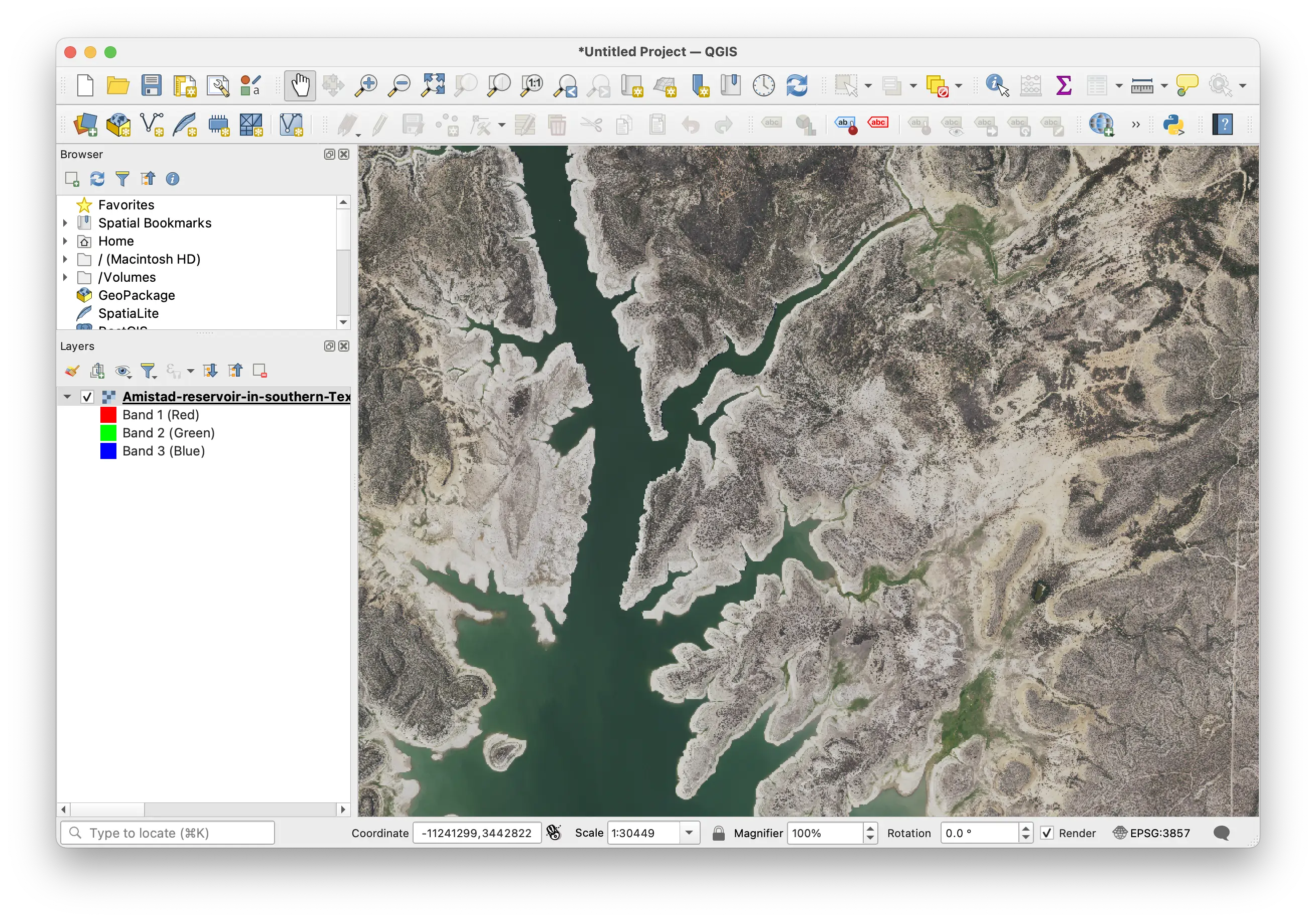The image size is (1316, 922).
Task: Click the Band 2 (Green) color swatch
Action: [108, 433]
